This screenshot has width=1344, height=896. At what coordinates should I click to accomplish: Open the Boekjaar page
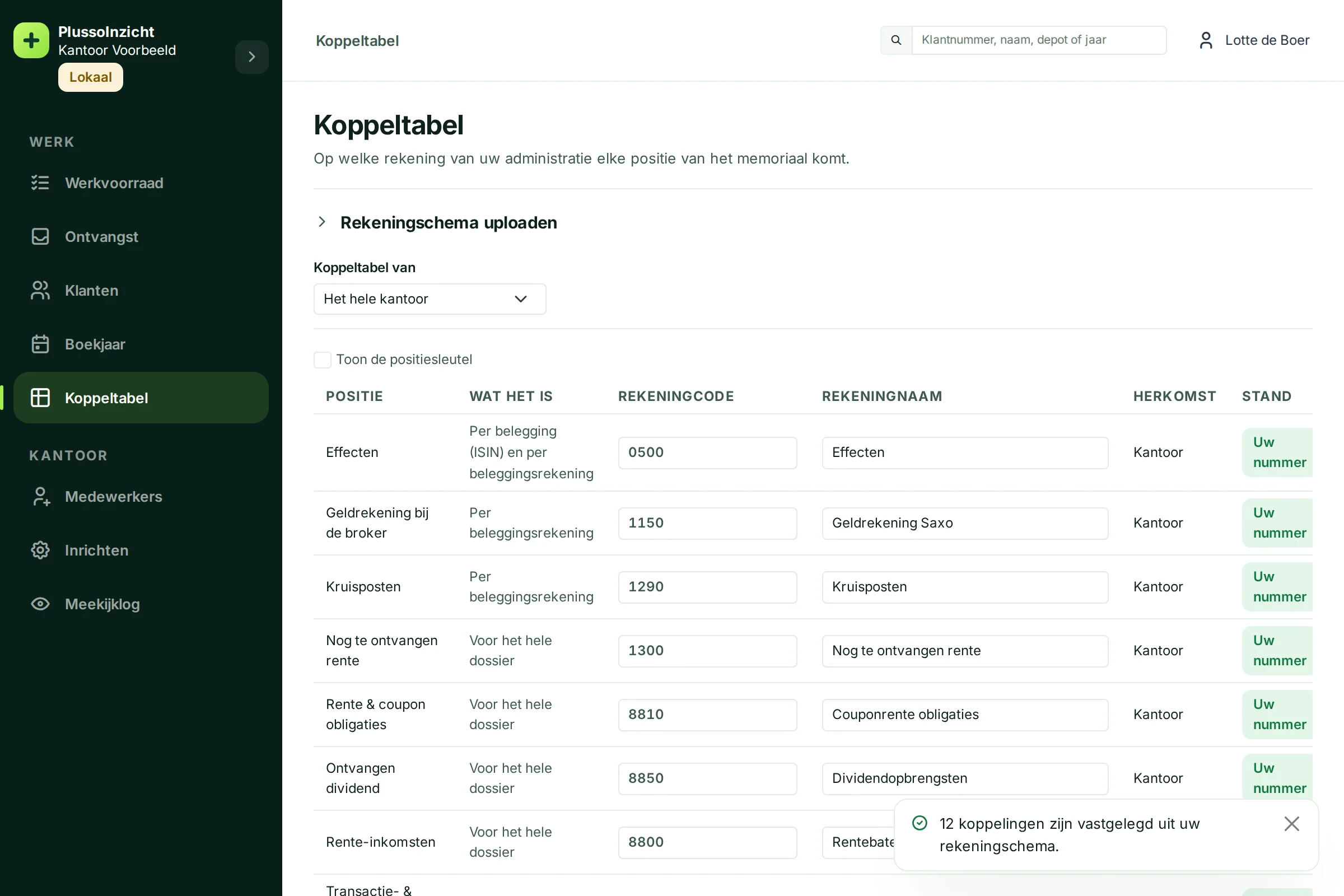click(x=141, y=344)
